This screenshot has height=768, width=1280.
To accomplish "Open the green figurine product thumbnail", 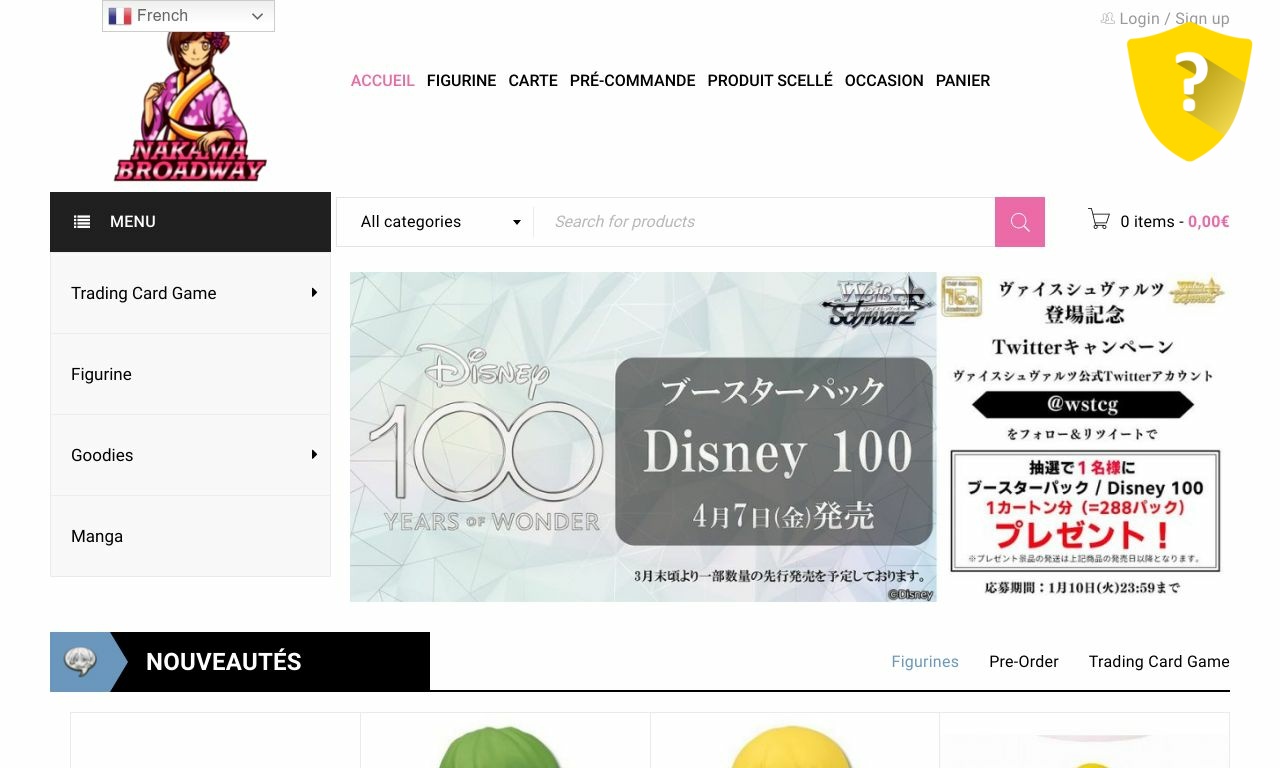I will pos(505,745).
